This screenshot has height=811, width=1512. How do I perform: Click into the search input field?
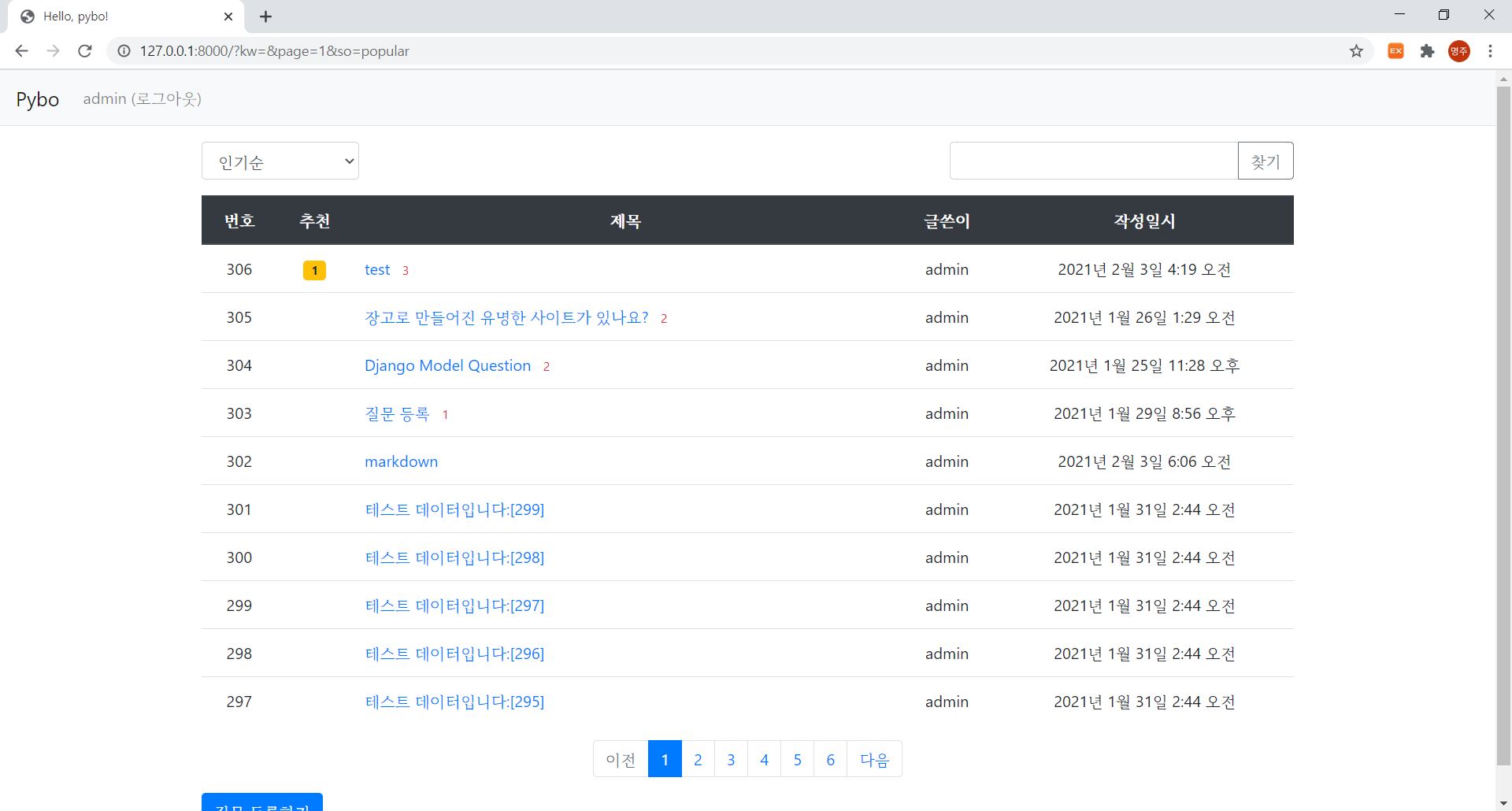coord(1093,161)
